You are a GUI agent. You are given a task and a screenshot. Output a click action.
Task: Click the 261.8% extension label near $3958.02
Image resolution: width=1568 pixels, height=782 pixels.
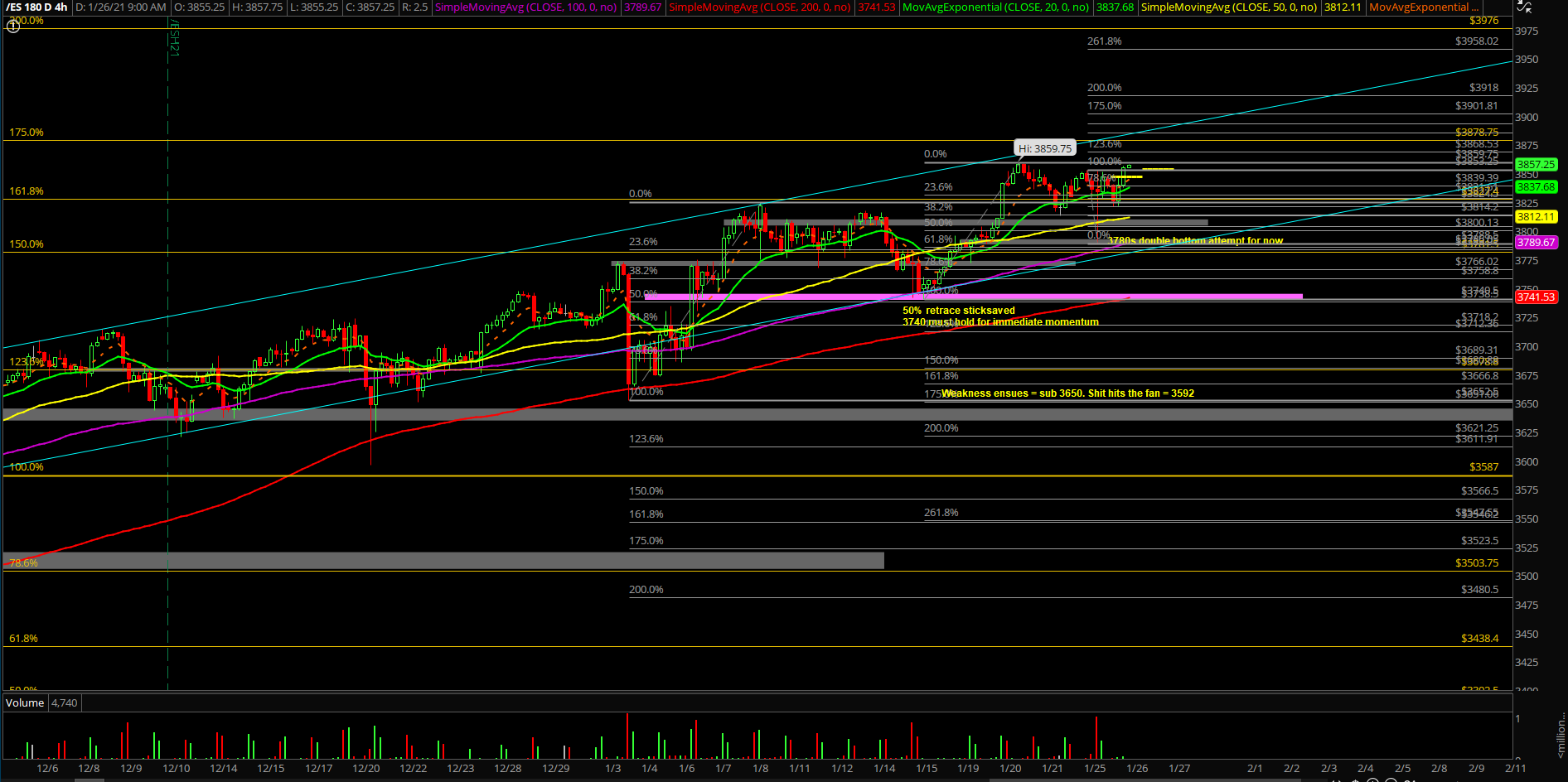(x=1105, y=41)
